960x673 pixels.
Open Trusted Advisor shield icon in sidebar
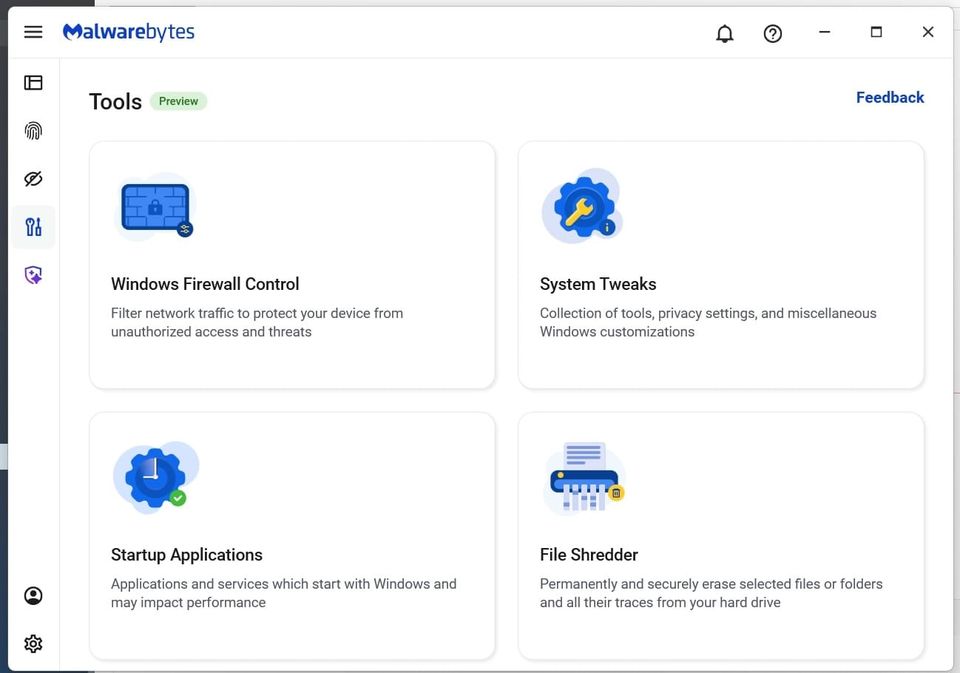pyautogui.click(x=33, y=274)
